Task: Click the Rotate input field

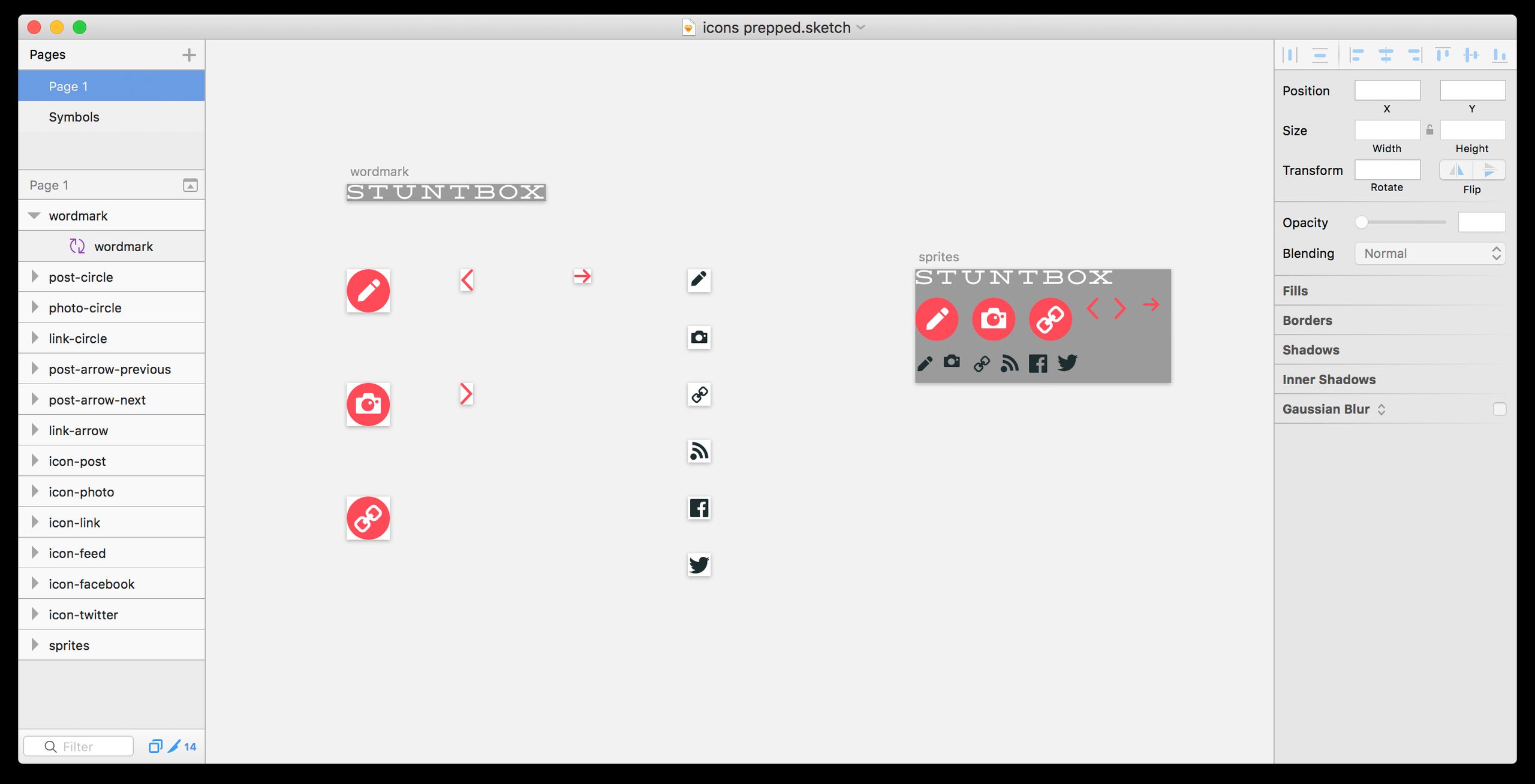Action: pos(1387,170)
